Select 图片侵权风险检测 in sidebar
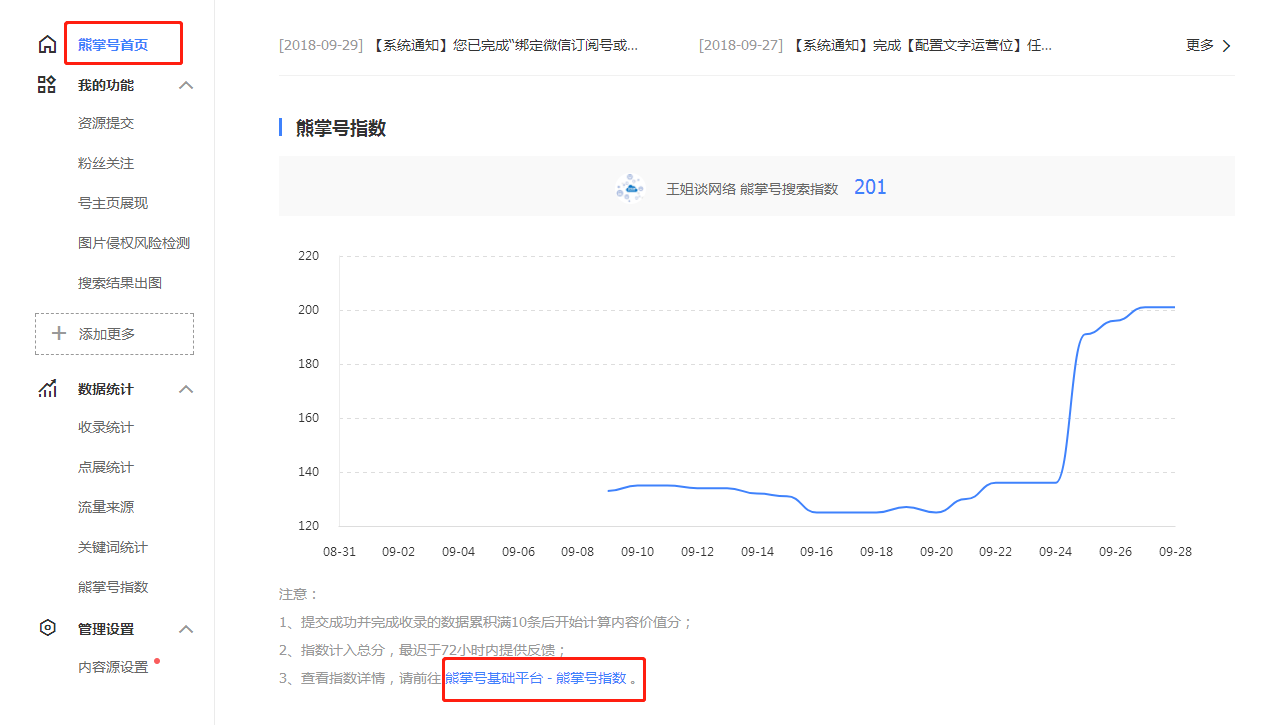Viewport: 1277px width, 725px height. tap(134, 243)
